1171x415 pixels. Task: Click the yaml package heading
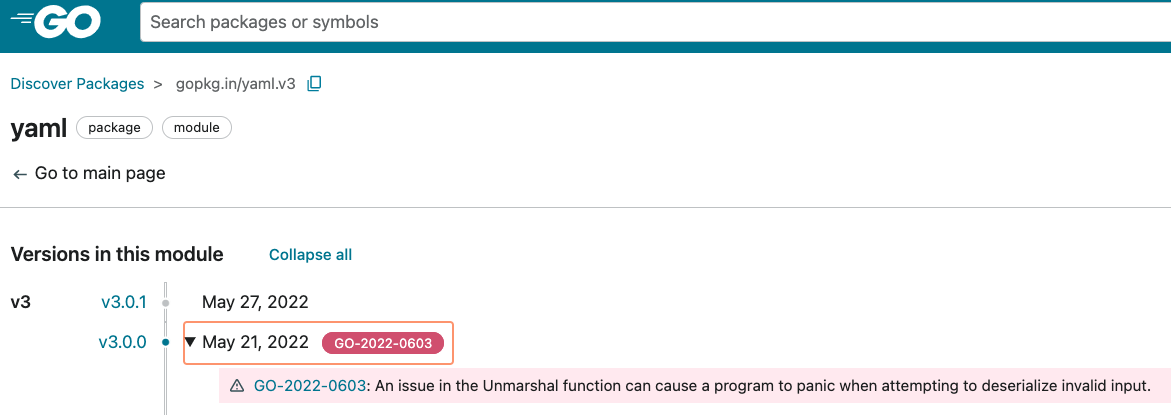click(x=39, y=128)
